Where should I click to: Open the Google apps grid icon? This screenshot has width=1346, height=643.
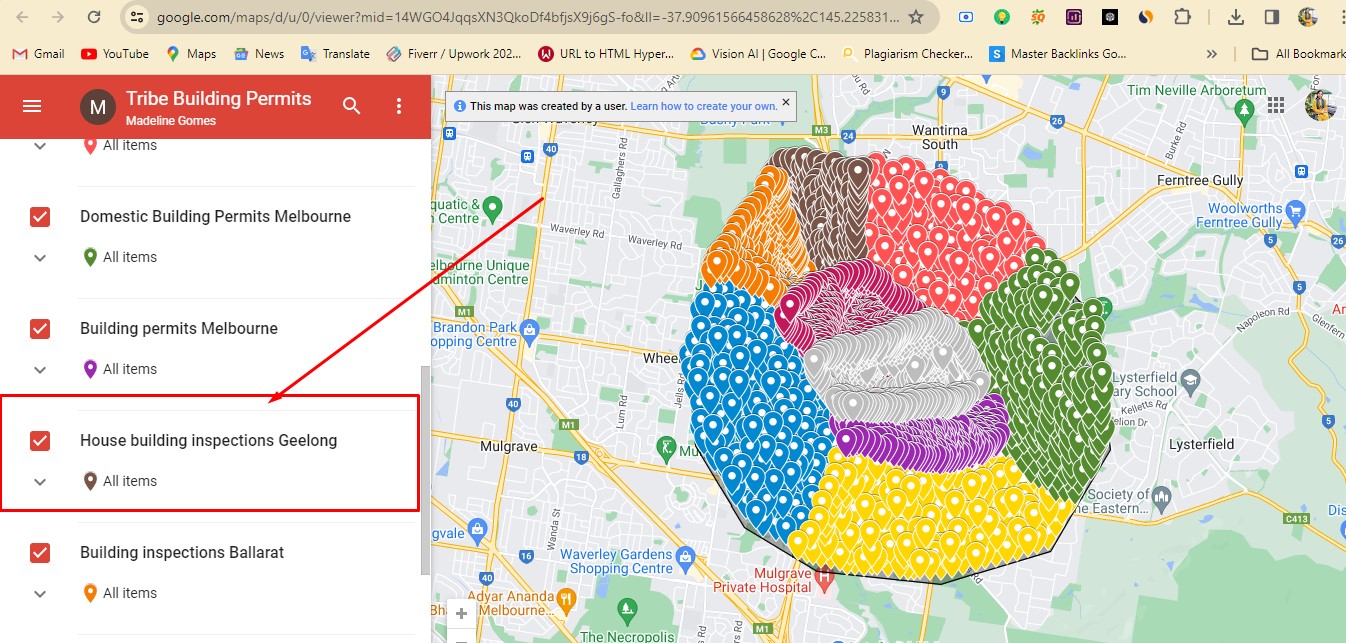1276,105
